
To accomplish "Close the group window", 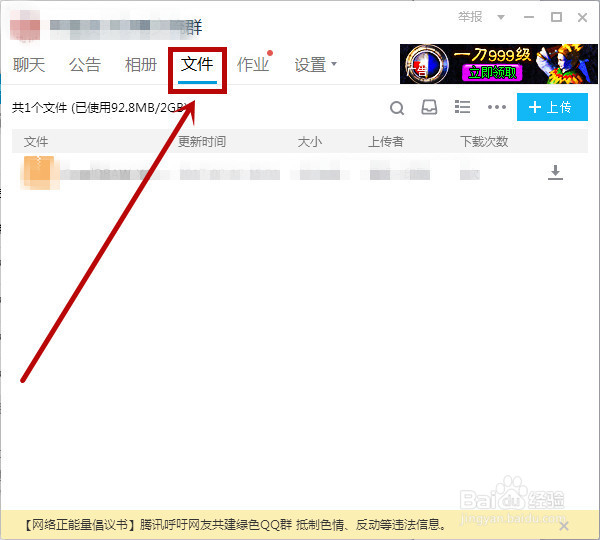I will point(582,17).
